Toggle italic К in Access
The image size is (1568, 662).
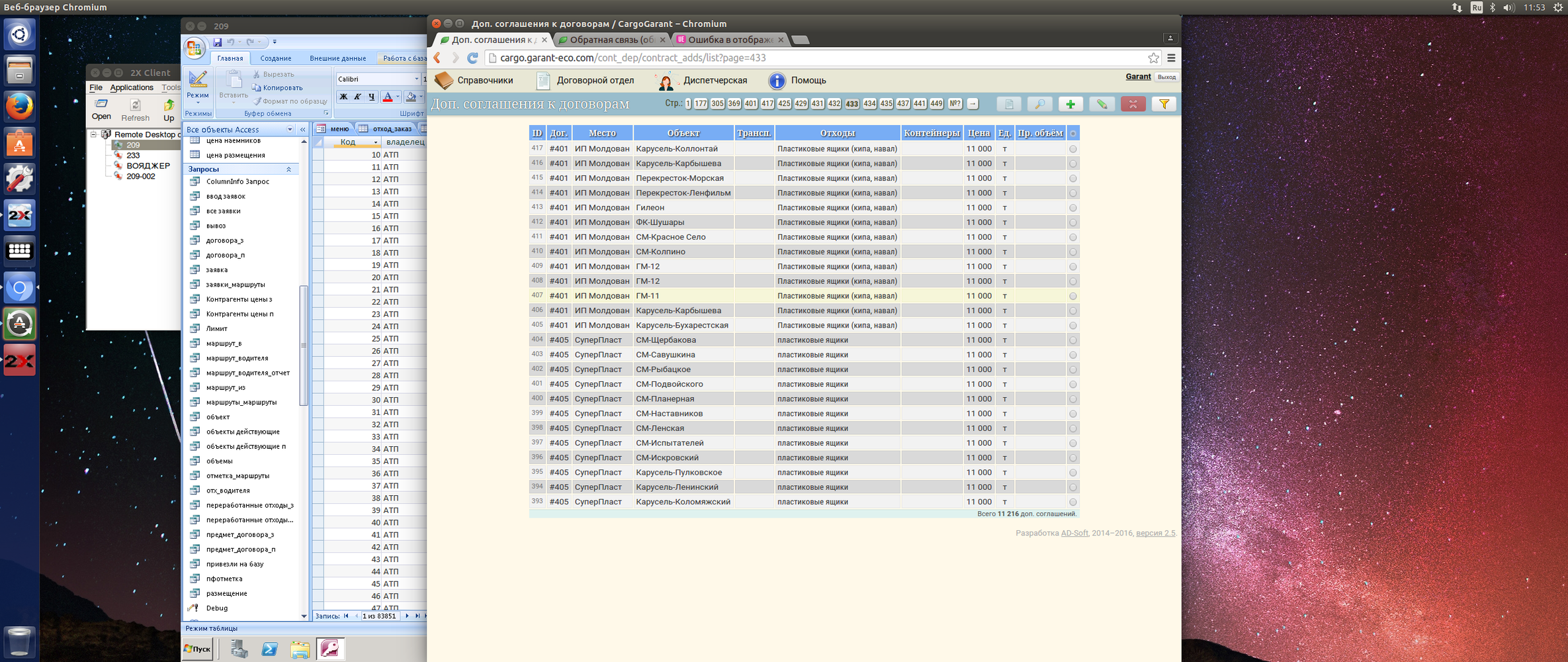click(357, 97)
